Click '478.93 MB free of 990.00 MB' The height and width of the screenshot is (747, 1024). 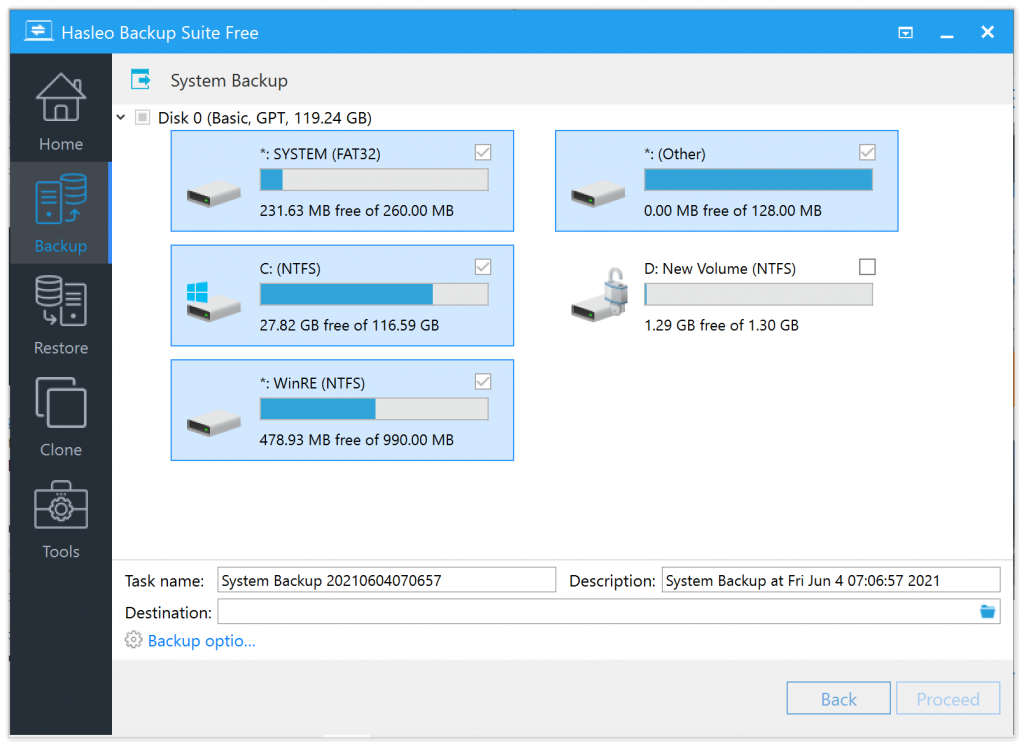[357, 439]
